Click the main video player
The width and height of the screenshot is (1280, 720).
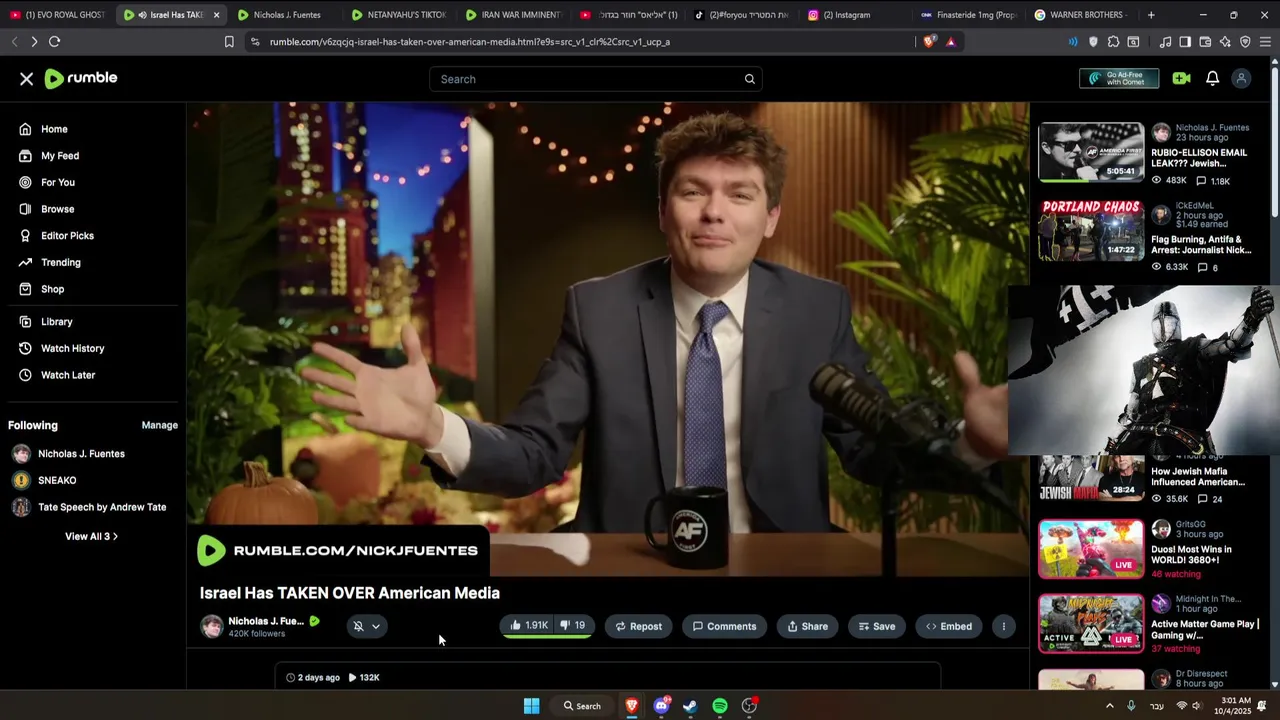coord(608,339)
